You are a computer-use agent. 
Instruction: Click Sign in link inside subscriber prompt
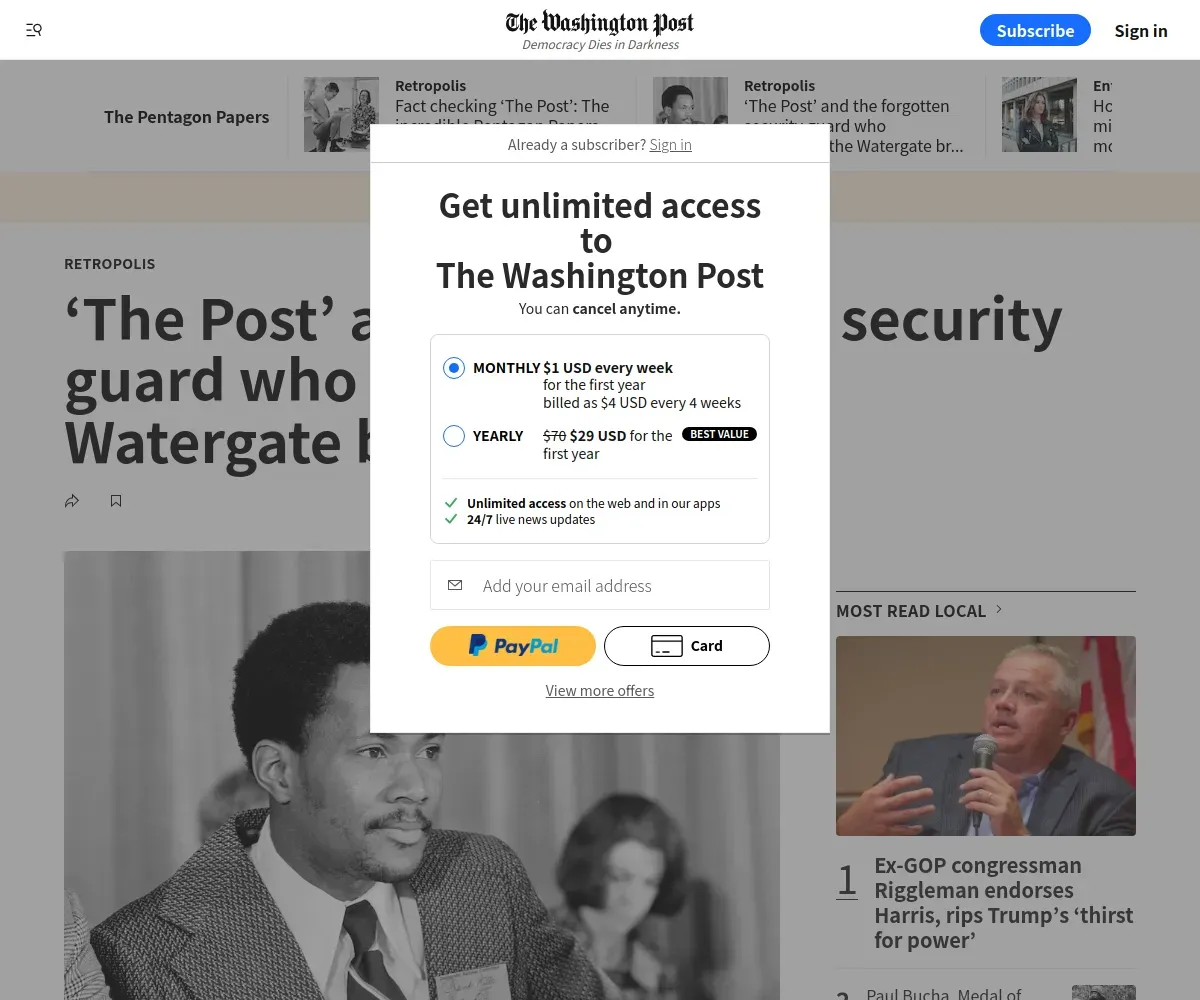(x=670, y=145)
